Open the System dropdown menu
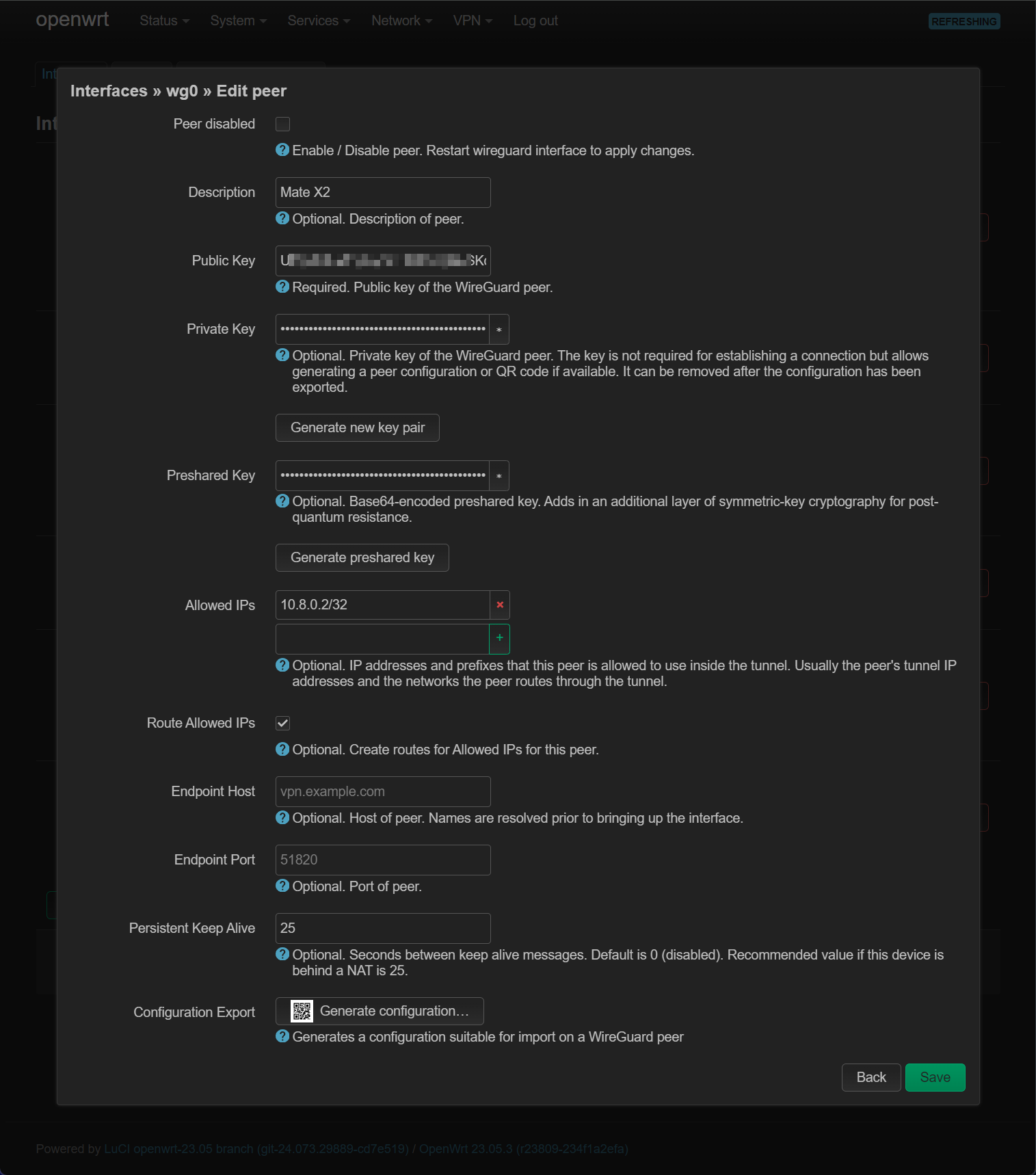Image resolution: width=1036 pixels, height=1175 pixels. pos(238,21)
